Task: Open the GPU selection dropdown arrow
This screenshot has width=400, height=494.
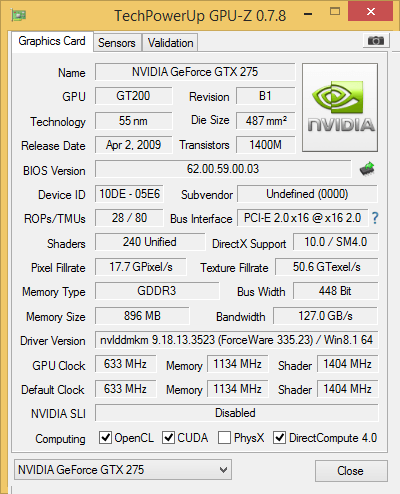Action: click(223, 470)
